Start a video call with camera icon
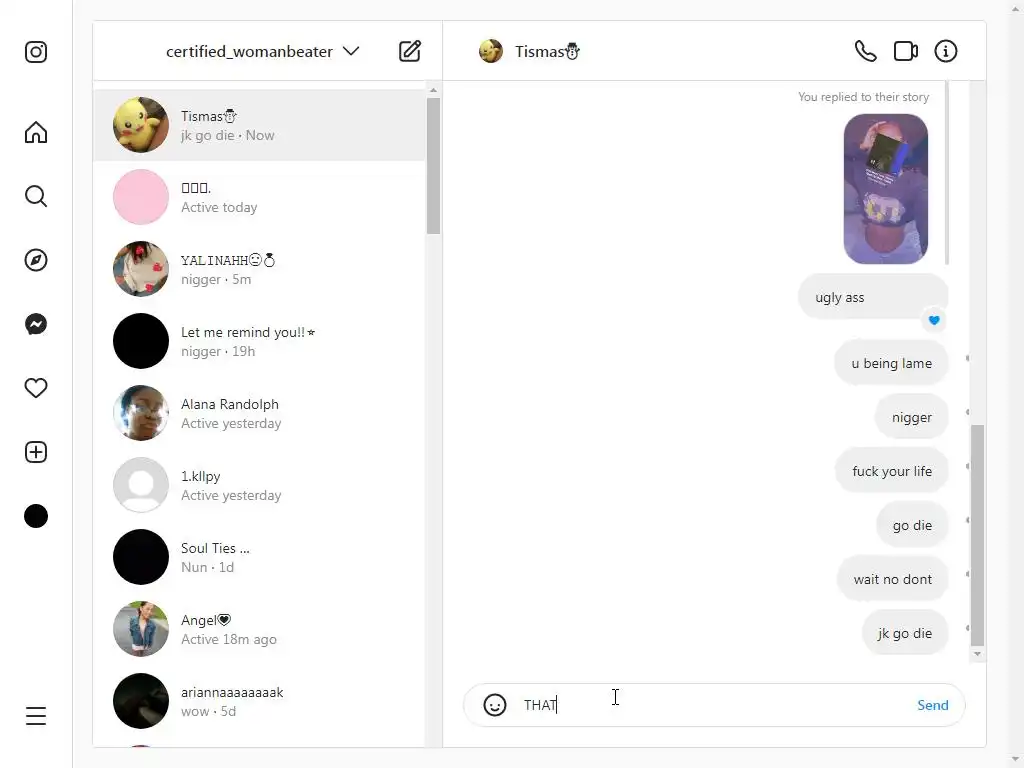 click(x=906, y=51)
